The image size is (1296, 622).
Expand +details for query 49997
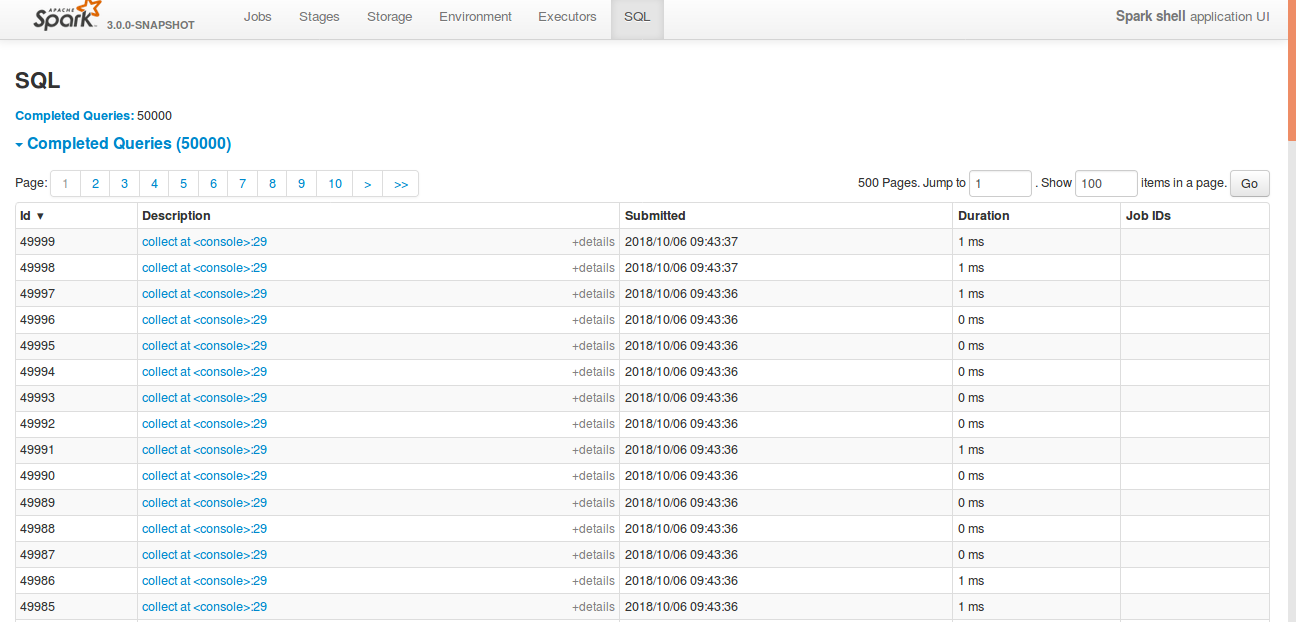point(593,294)
